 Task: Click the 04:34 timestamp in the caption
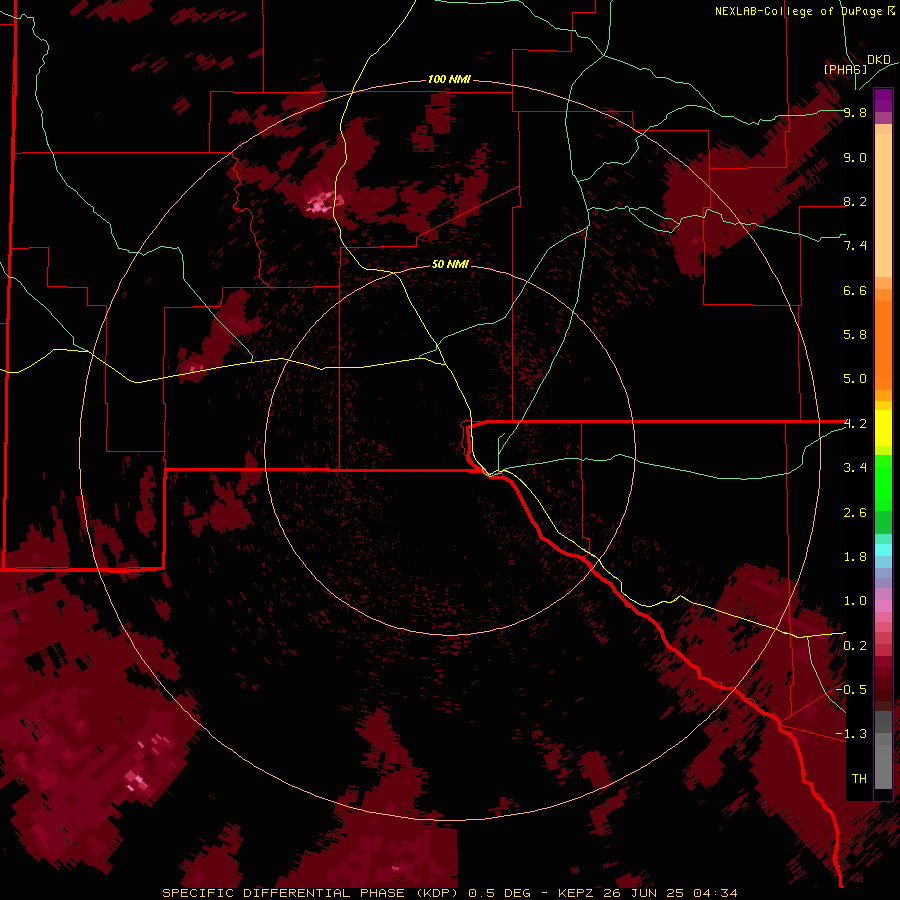[x=715, y=893]
